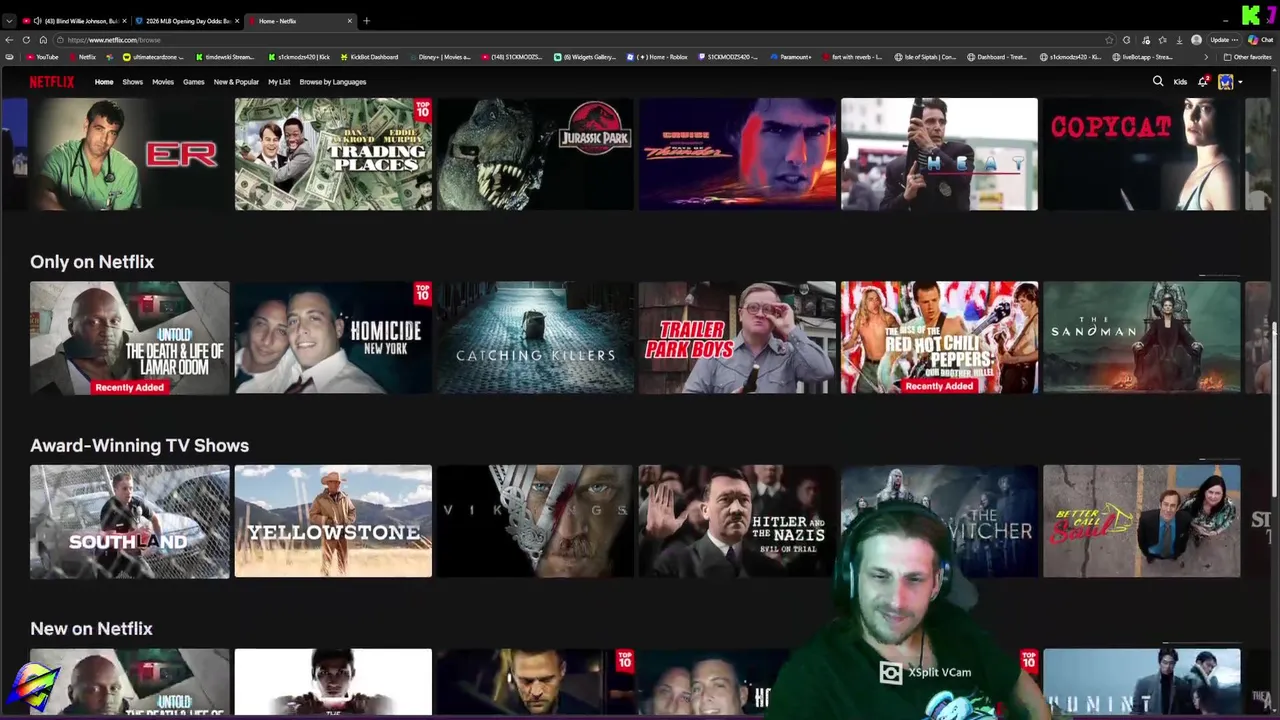Open the ultimatecardzone bookmark
This screenshot has width=1280, height=720.
[x=154, y=57]
